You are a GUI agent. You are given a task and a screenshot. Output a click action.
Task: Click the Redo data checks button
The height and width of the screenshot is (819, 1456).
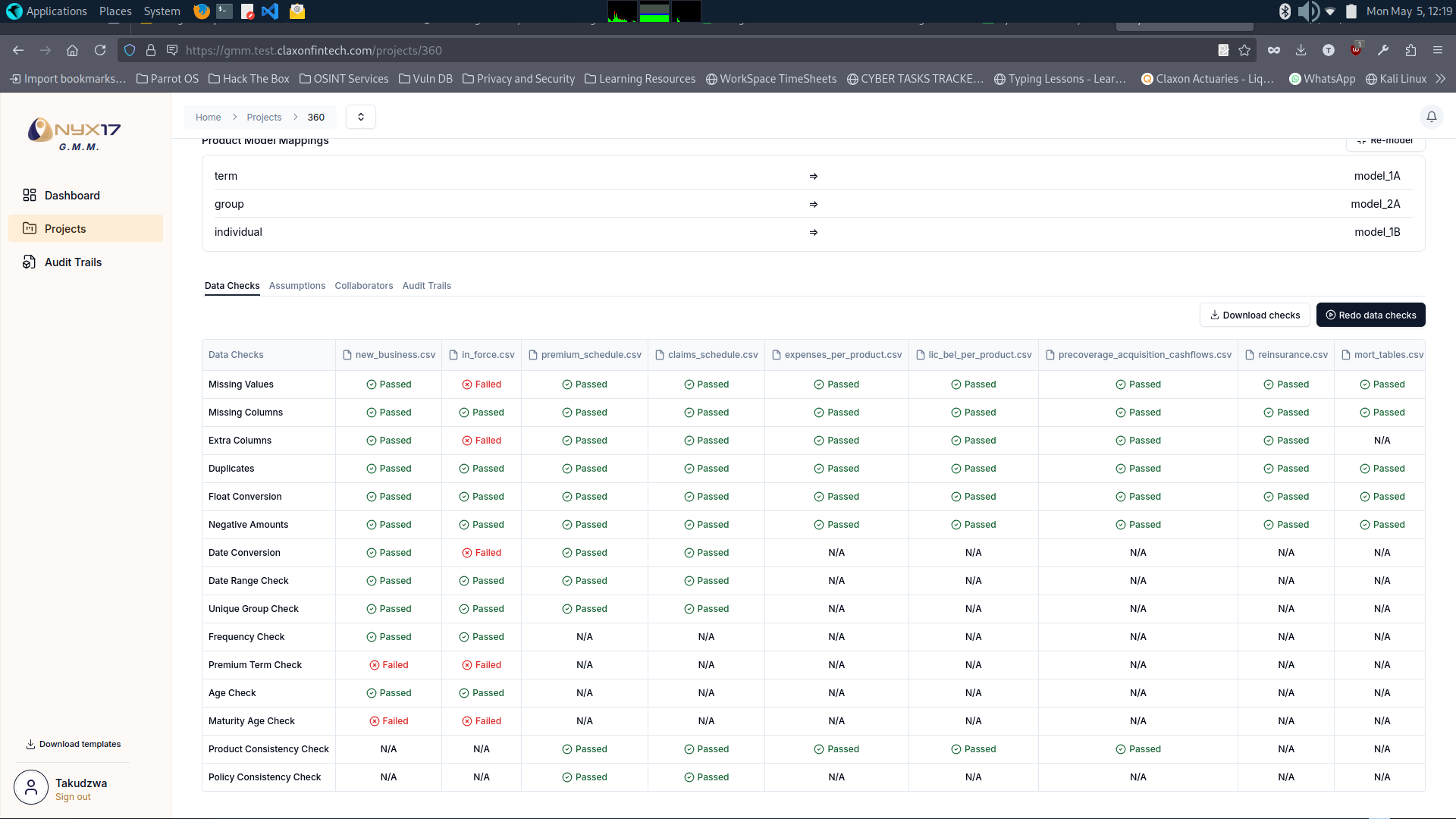click(1370, 315)
